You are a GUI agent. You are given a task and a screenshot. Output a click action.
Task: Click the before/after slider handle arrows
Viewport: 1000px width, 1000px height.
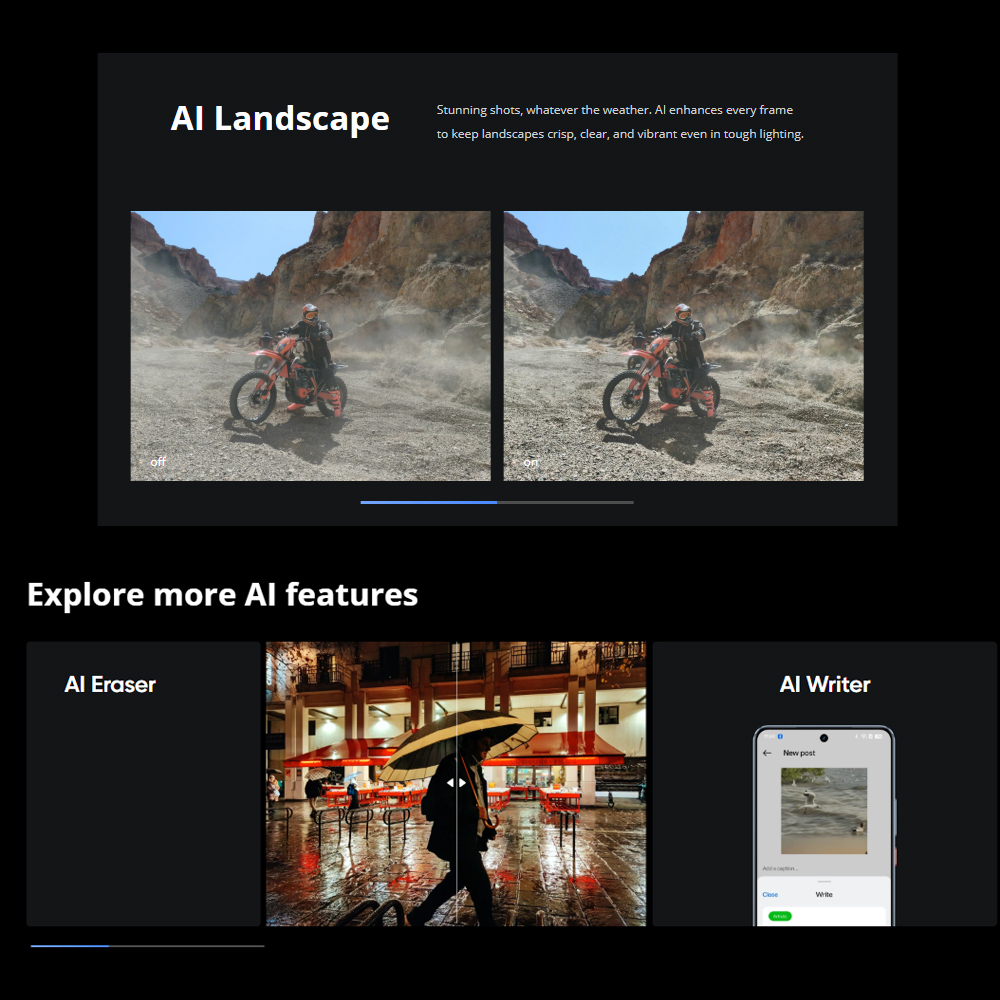[x=456, y=783]
